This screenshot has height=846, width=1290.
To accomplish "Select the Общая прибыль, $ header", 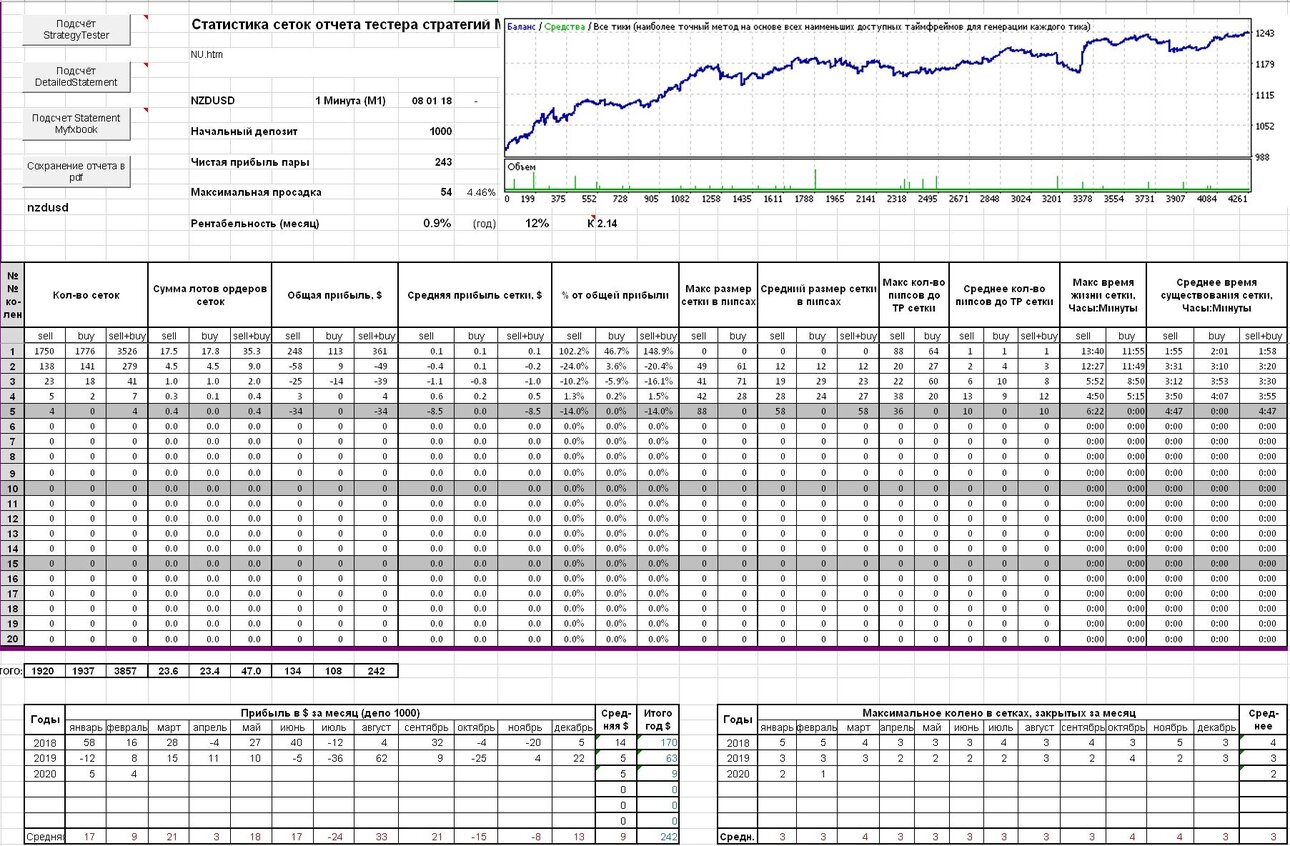I will click(335, 295).
